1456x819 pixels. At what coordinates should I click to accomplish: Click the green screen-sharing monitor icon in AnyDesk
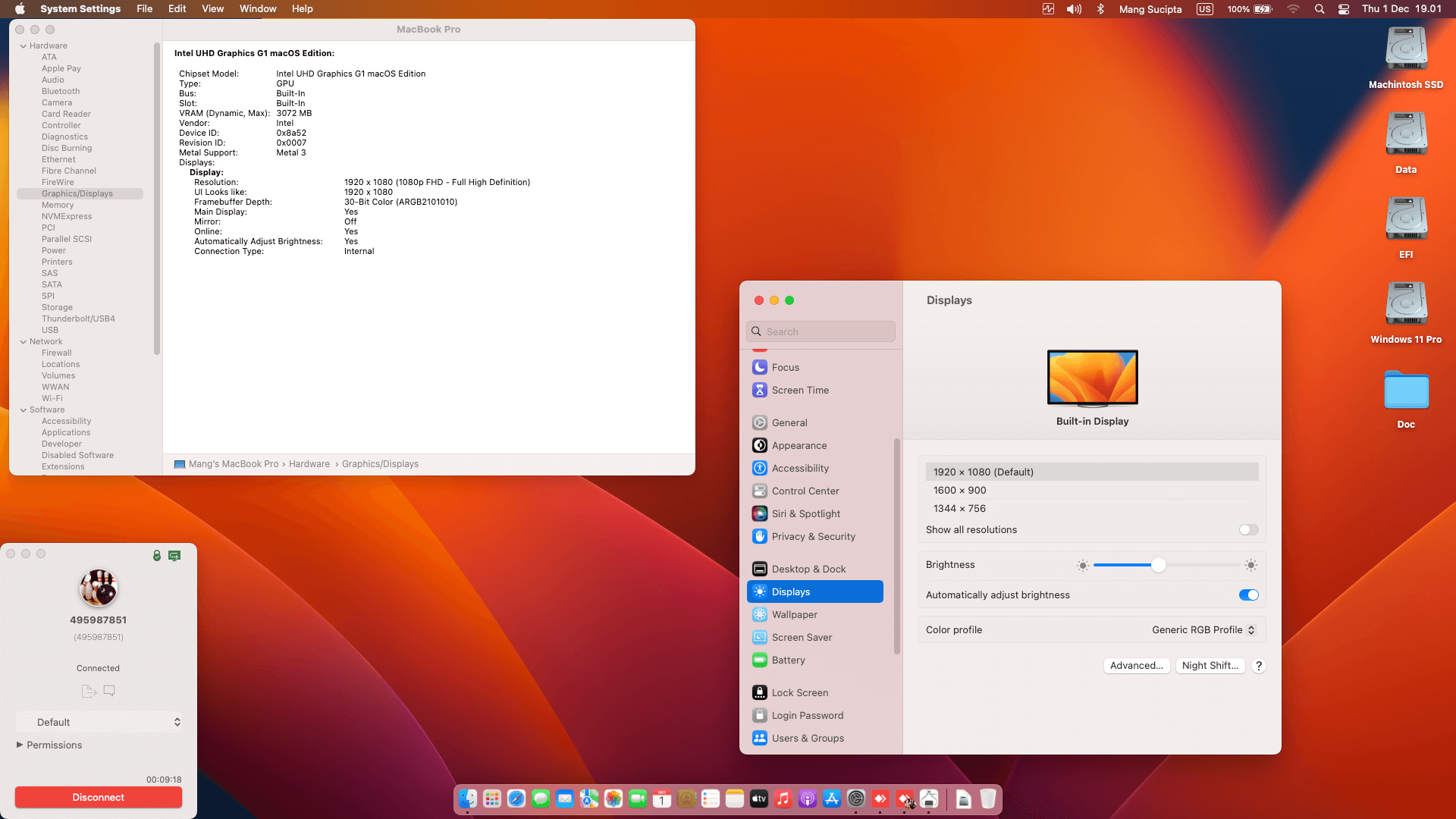pos(174,556)
